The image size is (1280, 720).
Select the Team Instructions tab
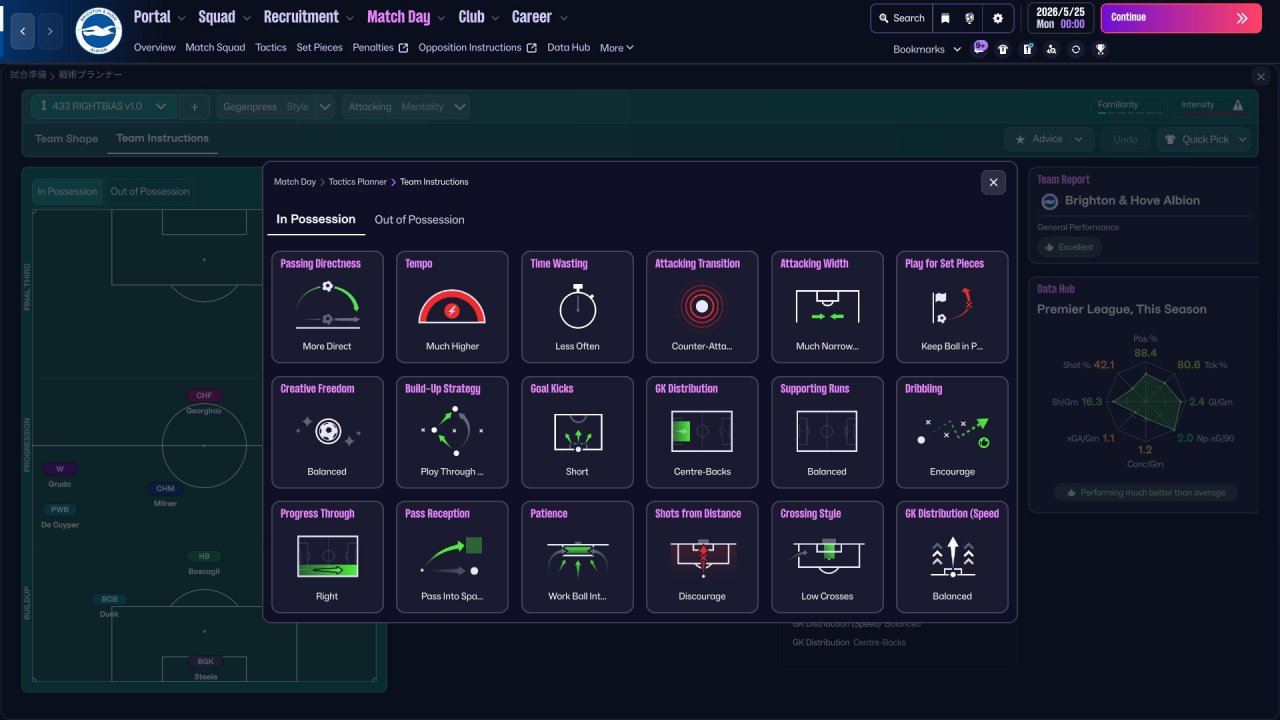[162, 139]
